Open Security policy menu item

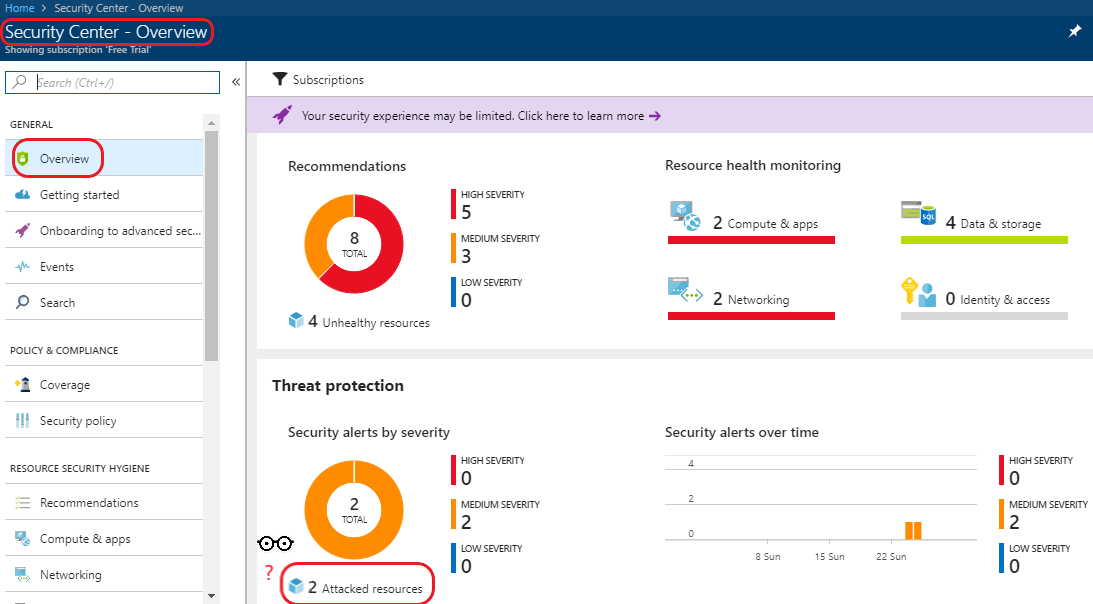pyautogui.click(x=104, y=421)
